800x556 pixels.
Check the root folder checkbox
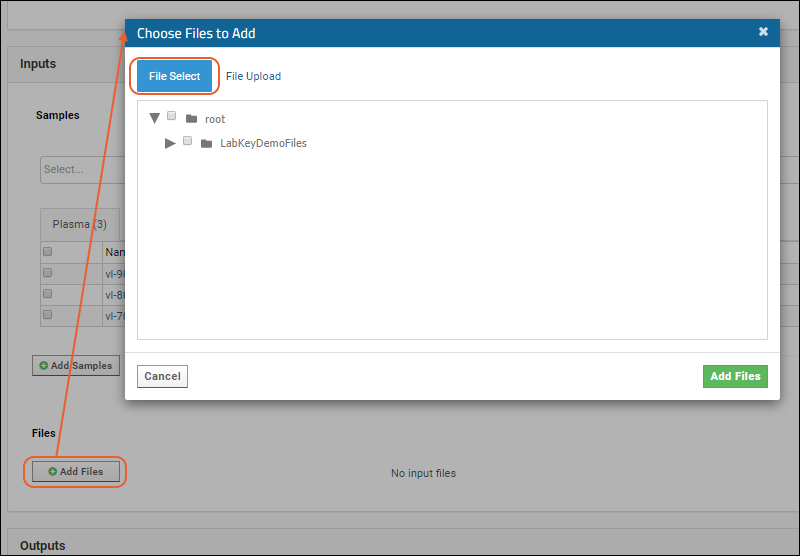coord(172,116)
